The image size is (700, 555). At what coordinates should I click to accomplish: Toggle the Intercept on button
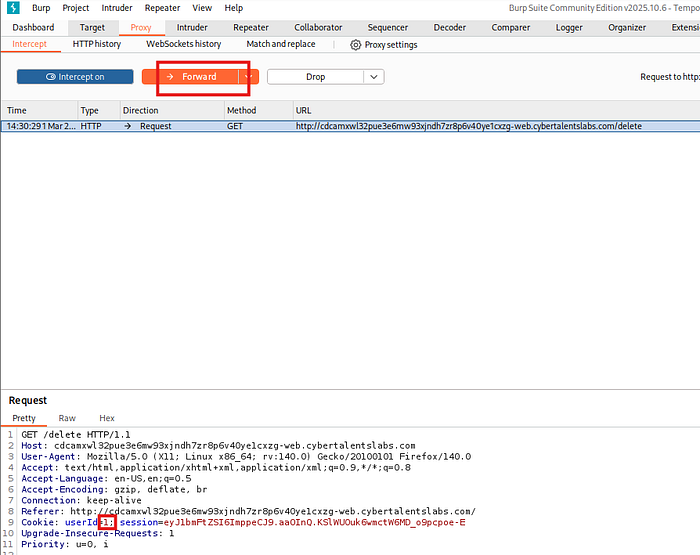(x=75, y=77)
